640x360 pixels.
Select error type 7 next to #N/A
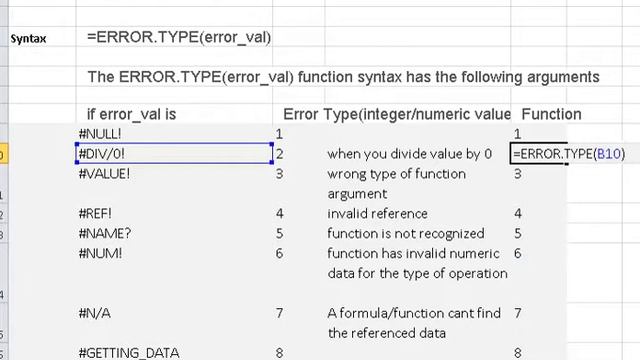pyautogui.click(x=279, y=313)
